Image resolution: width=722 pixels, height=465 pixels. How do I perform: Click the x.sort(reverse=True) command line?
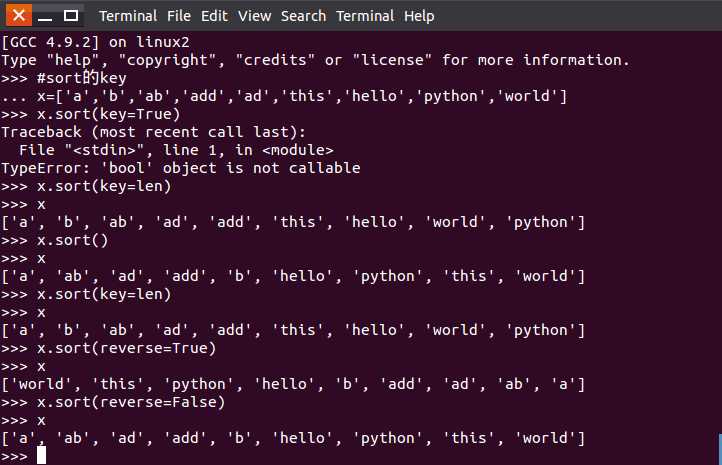pos(109,348)
